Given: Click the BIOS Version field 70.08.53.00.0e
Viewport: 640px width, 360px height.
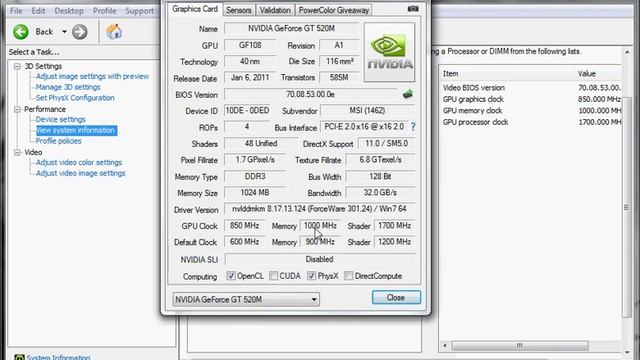Looking at the screenshot, I should (310, 94).
